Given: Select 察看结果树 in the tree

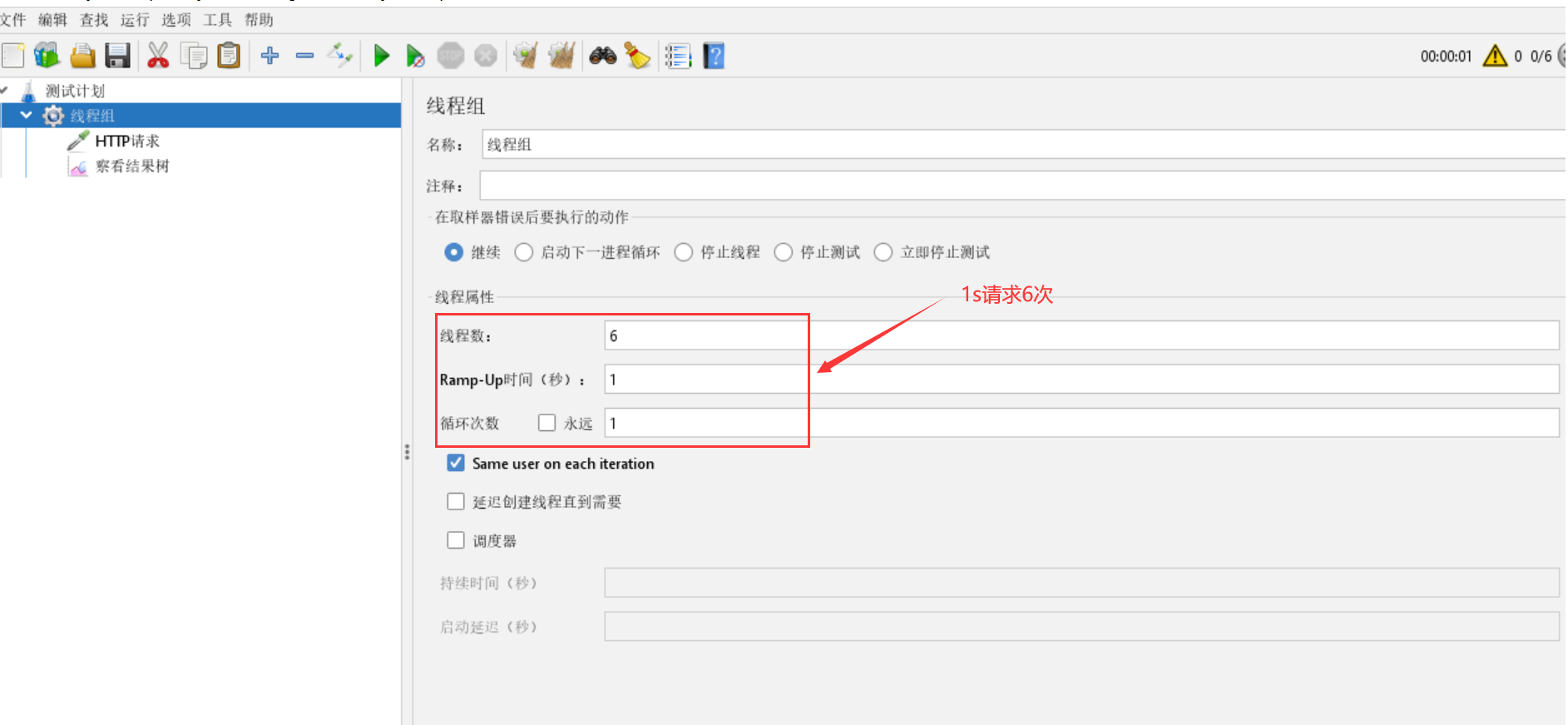Looking at the screenshot, I should [x=132, y=166].
